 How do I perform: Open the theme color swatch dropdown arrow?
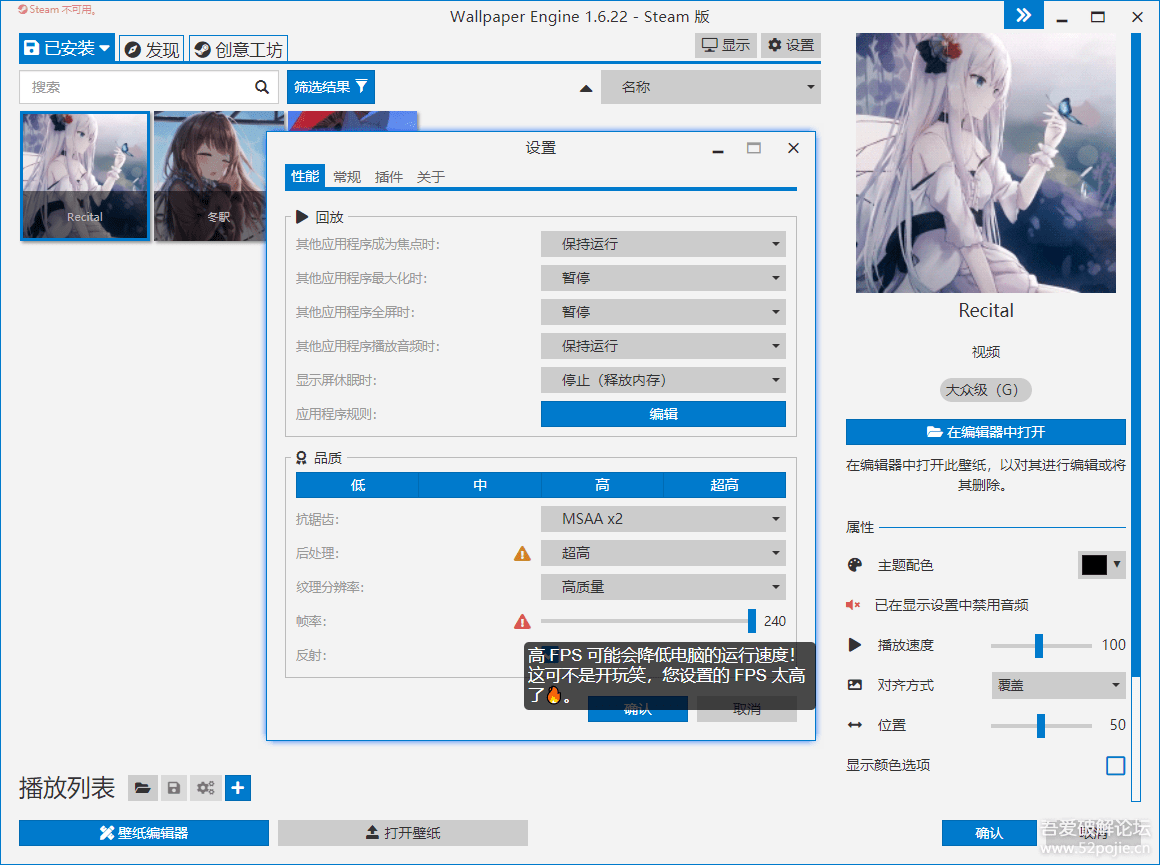pyautogui.click(x=1116, y=565)
